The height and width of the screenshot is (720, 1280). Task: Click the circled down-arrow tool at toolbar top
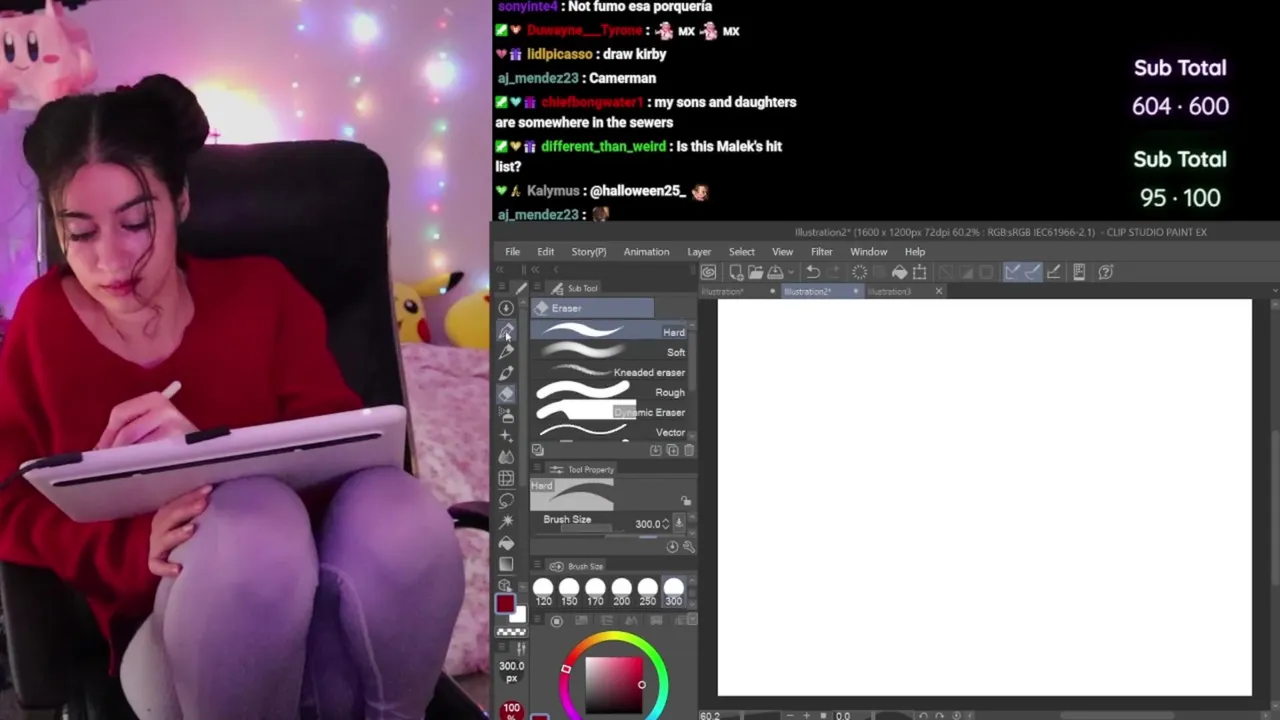[x=506, y=309]
